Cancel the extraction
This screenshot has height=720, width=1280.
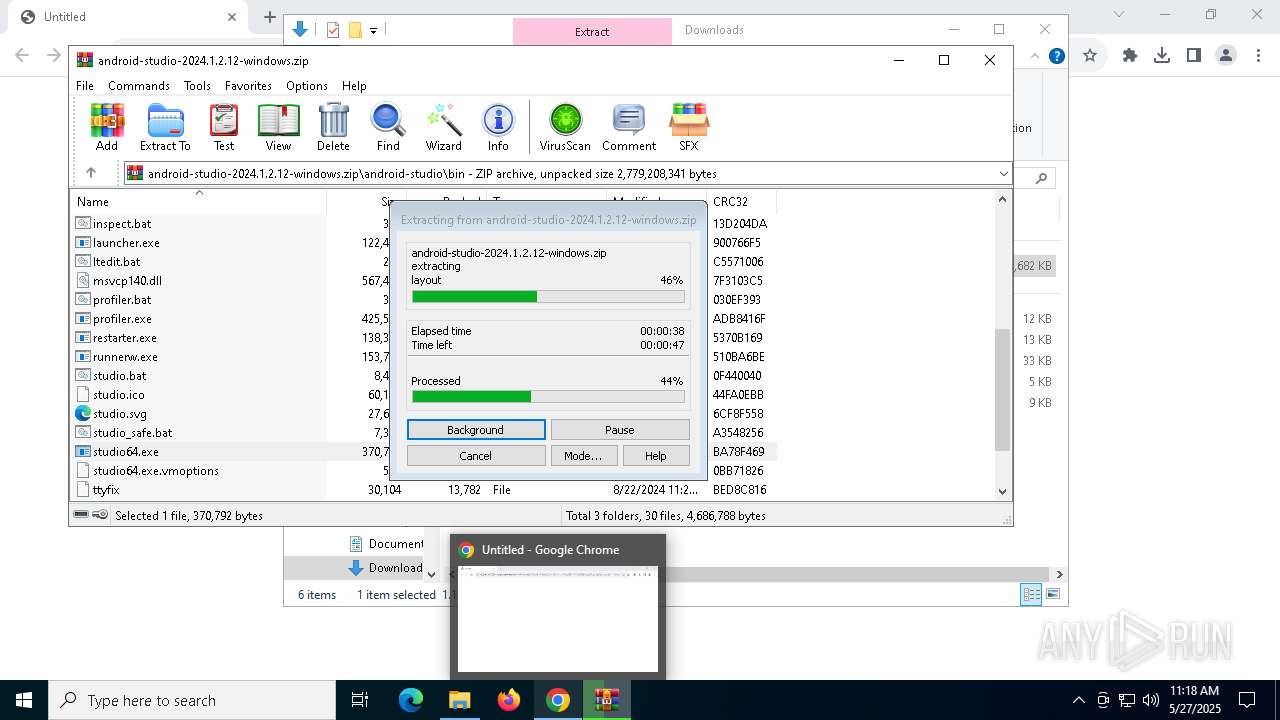pyautogui.click(x=476, y=455)
